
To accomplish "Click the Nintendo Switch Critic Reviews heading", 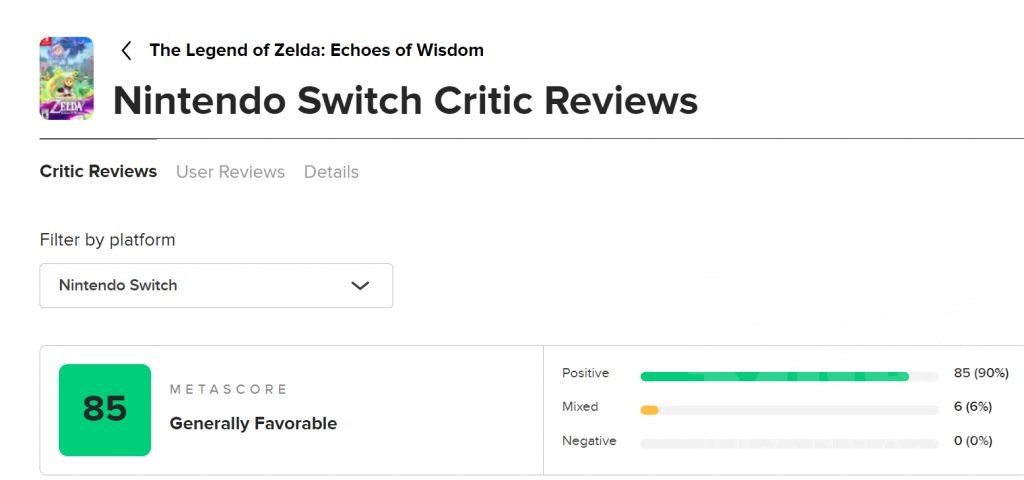I will coord(405,101).
